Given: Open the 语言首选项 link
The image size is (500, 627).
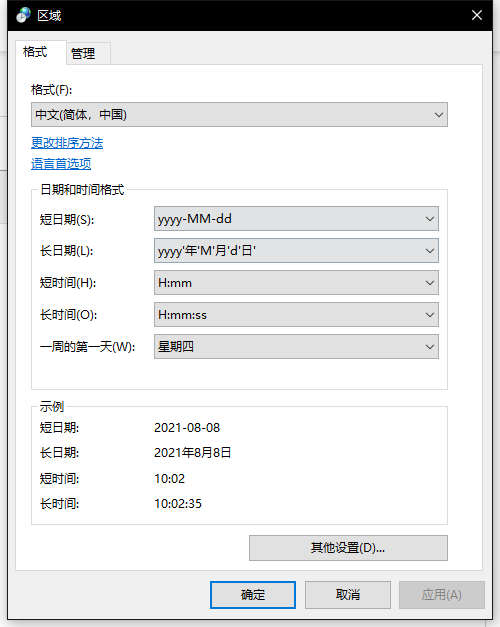Looking at the screenshot, I should (61, 164).
